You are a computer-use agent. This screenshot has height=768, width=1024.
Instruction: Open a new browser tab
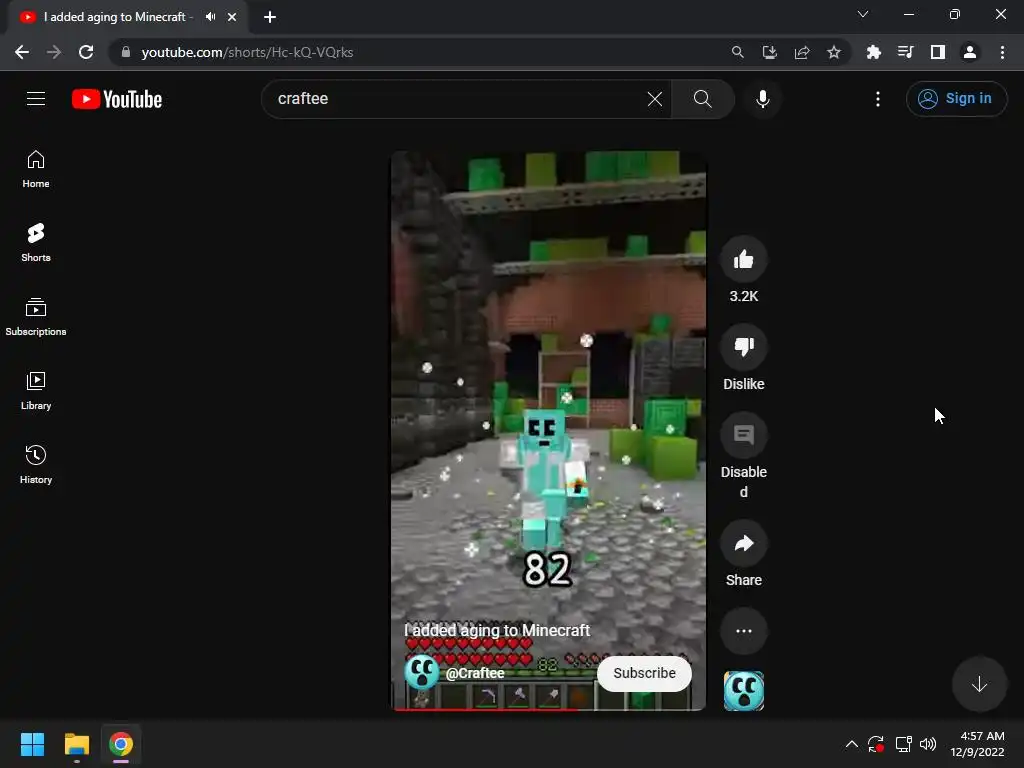270,17
